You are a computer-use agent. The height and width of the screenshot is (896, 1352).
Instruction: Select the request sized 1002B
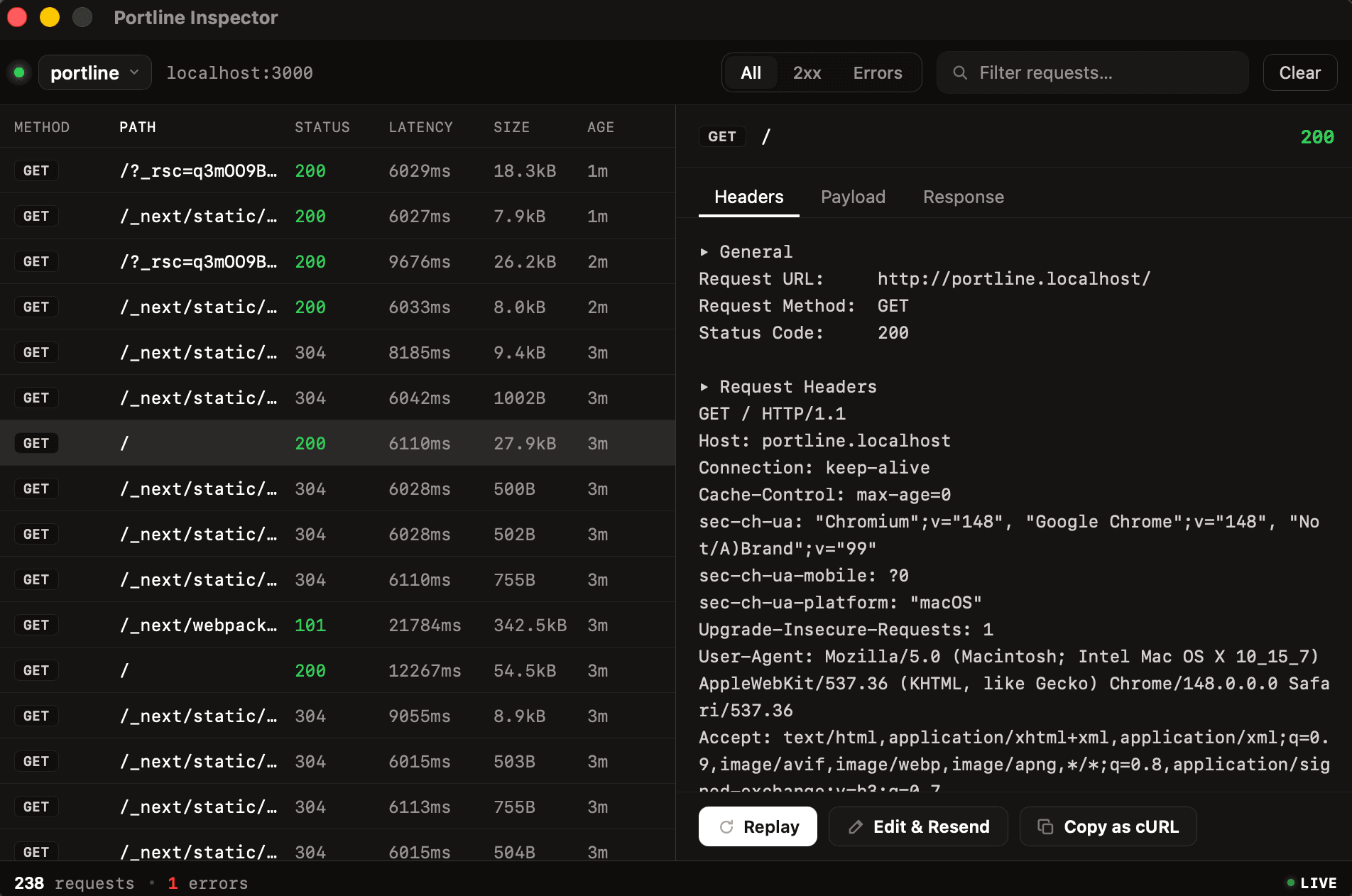tap(337, 398)
